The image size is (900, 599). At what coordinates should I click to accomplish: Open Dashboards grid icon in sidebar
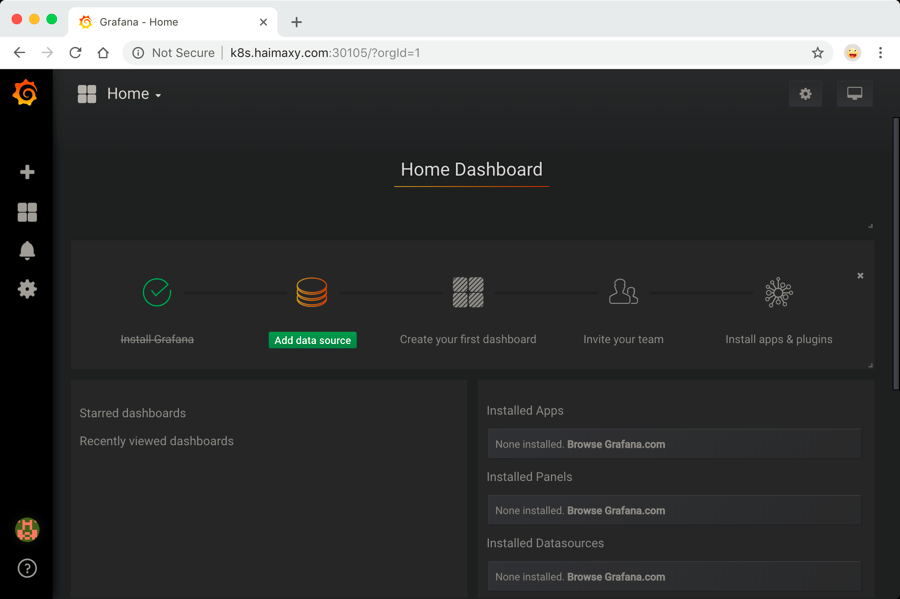point(27,212)
